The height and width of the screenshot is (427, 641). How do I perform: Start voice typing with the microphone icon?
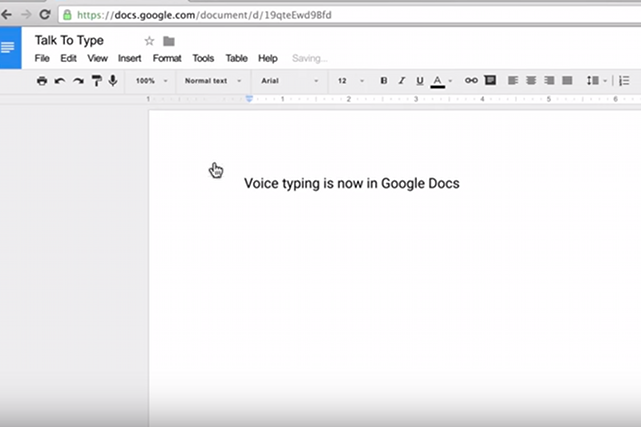click(x=113, y=80)
